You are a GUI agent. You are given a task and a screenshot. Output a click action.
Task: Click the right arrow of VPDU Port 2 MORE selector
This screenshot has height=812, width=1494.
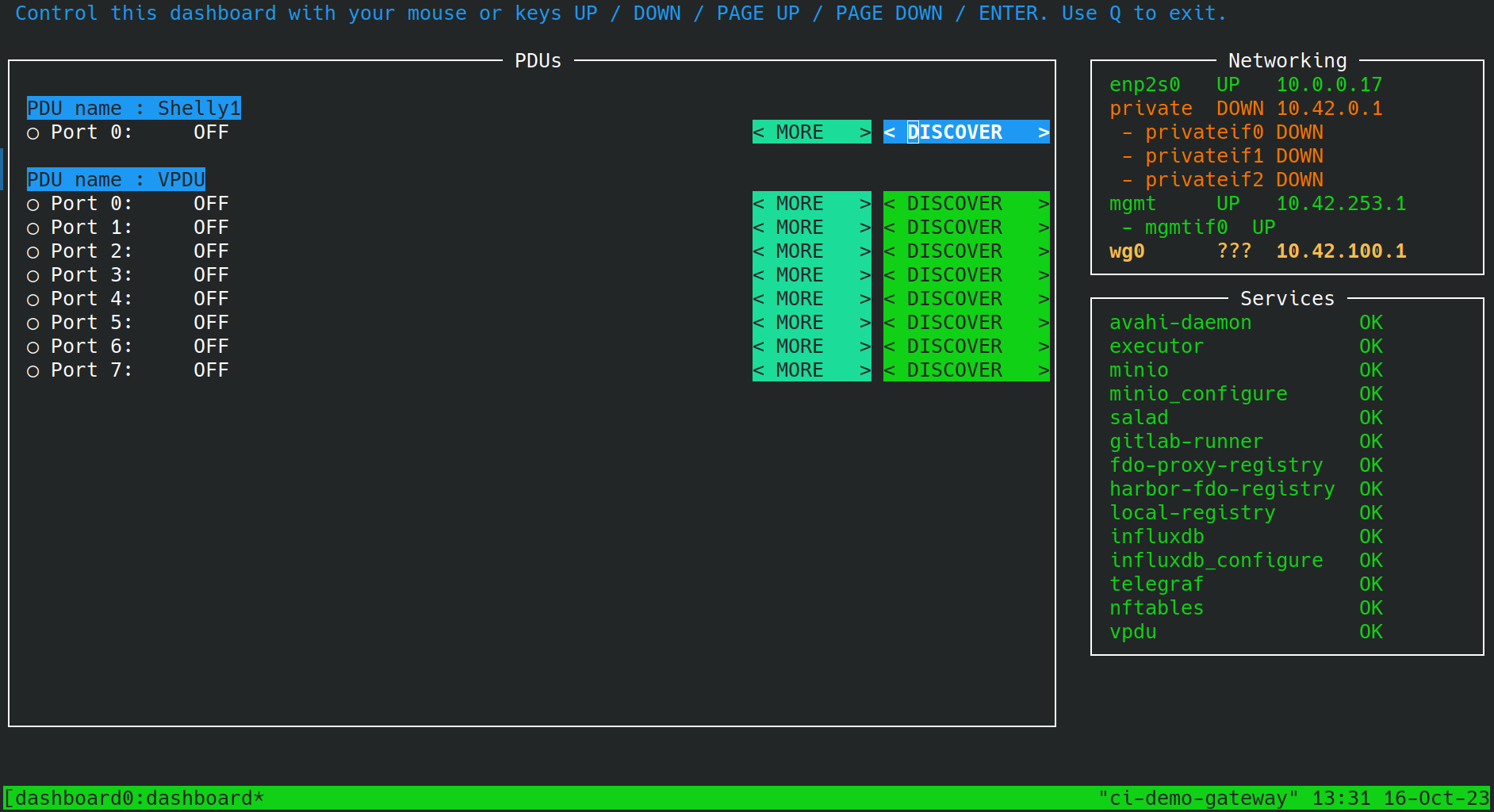tap(867, 251)
